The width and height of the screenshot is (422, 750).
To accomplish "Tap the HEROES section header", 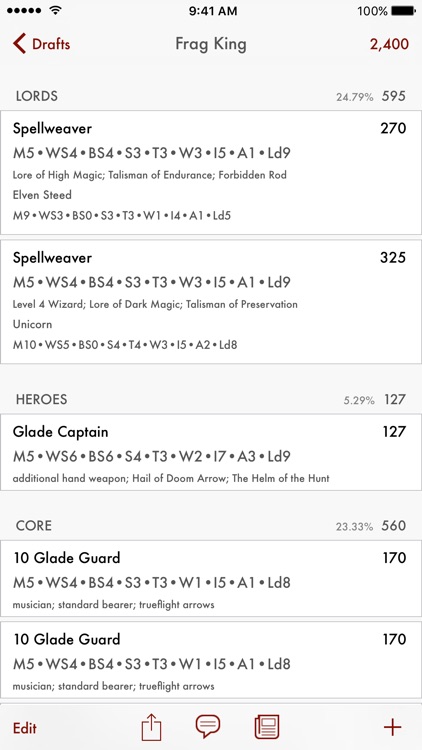I will tap(42, 399).
